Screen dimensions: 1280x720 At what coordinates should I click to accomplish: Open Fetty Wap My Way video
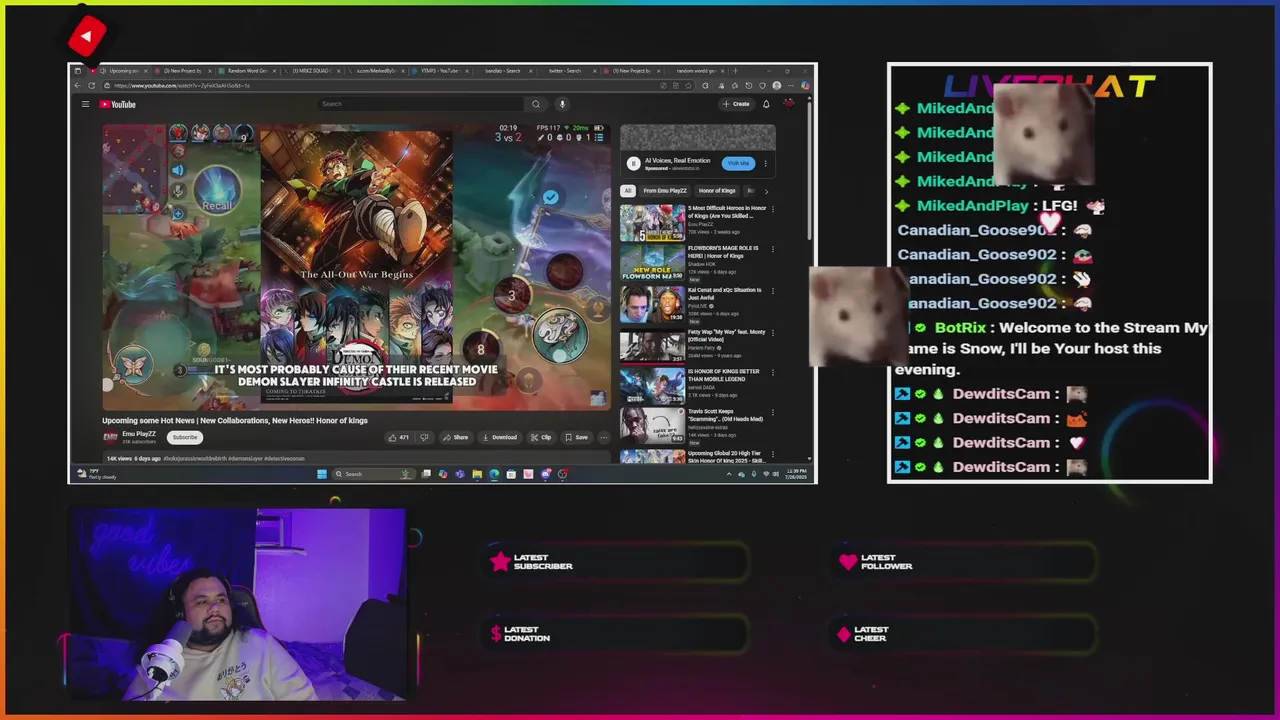652,346
